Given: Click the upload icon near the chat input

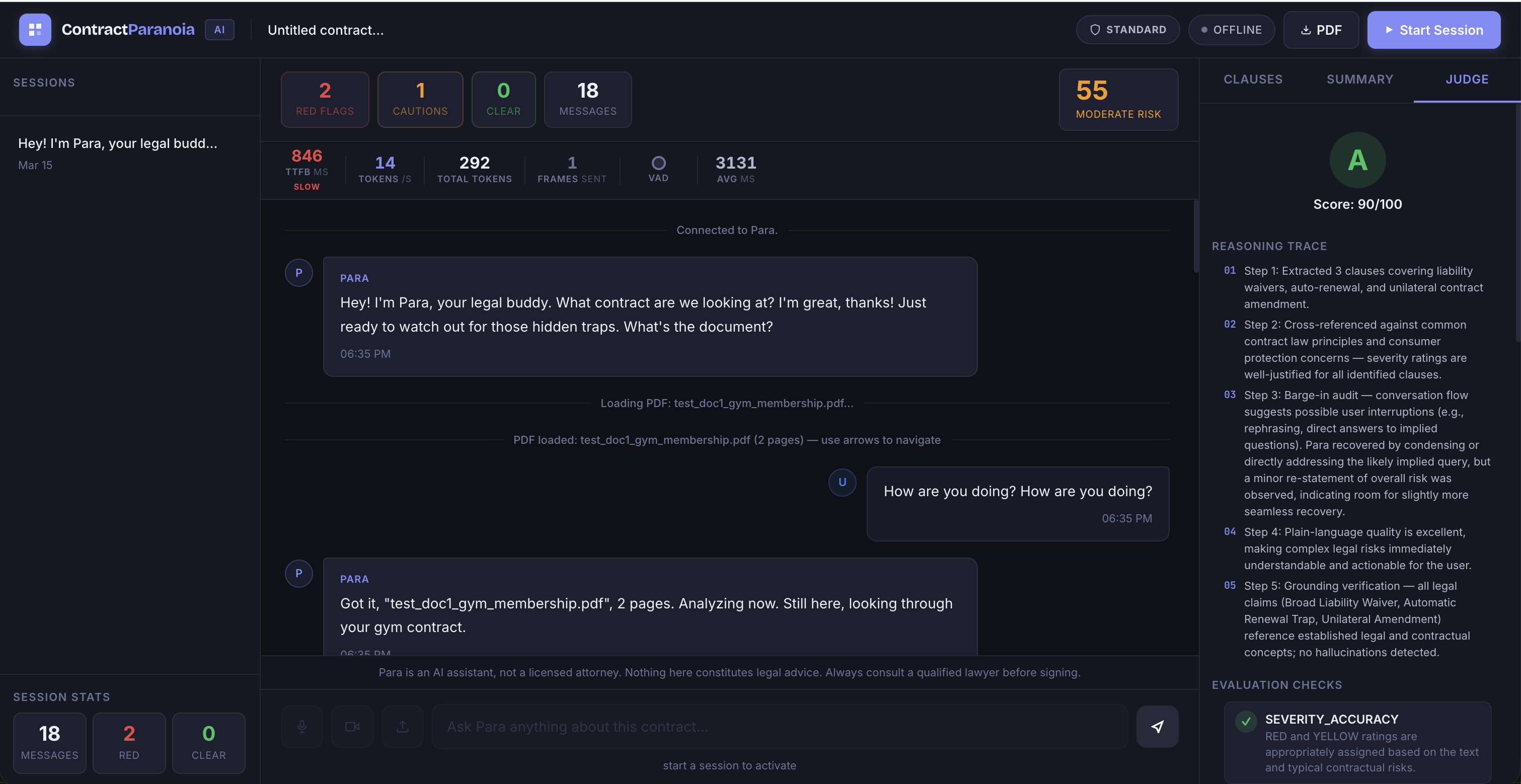Looking at the screenshot, I should (402, 726).
